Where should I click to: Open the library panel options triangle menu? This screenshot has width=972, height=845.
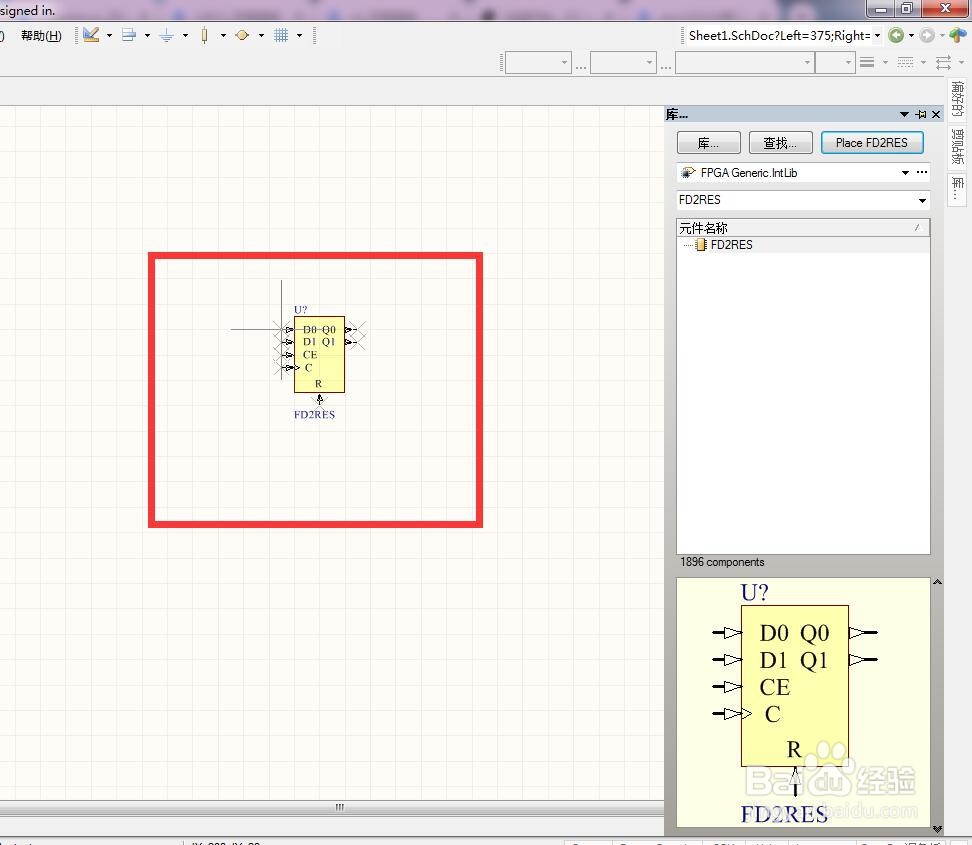[x=904, y=114]
